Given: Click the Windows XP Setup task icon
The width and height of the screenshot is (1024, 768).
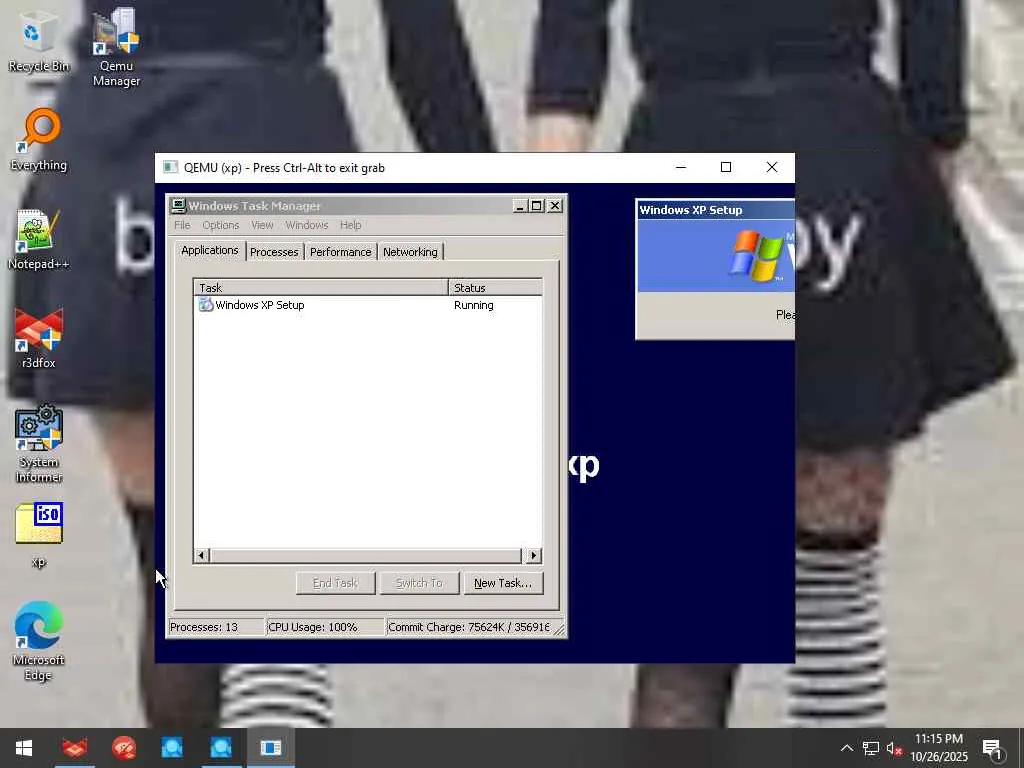Looking at the screenshot, I should [x=206, y=305].
